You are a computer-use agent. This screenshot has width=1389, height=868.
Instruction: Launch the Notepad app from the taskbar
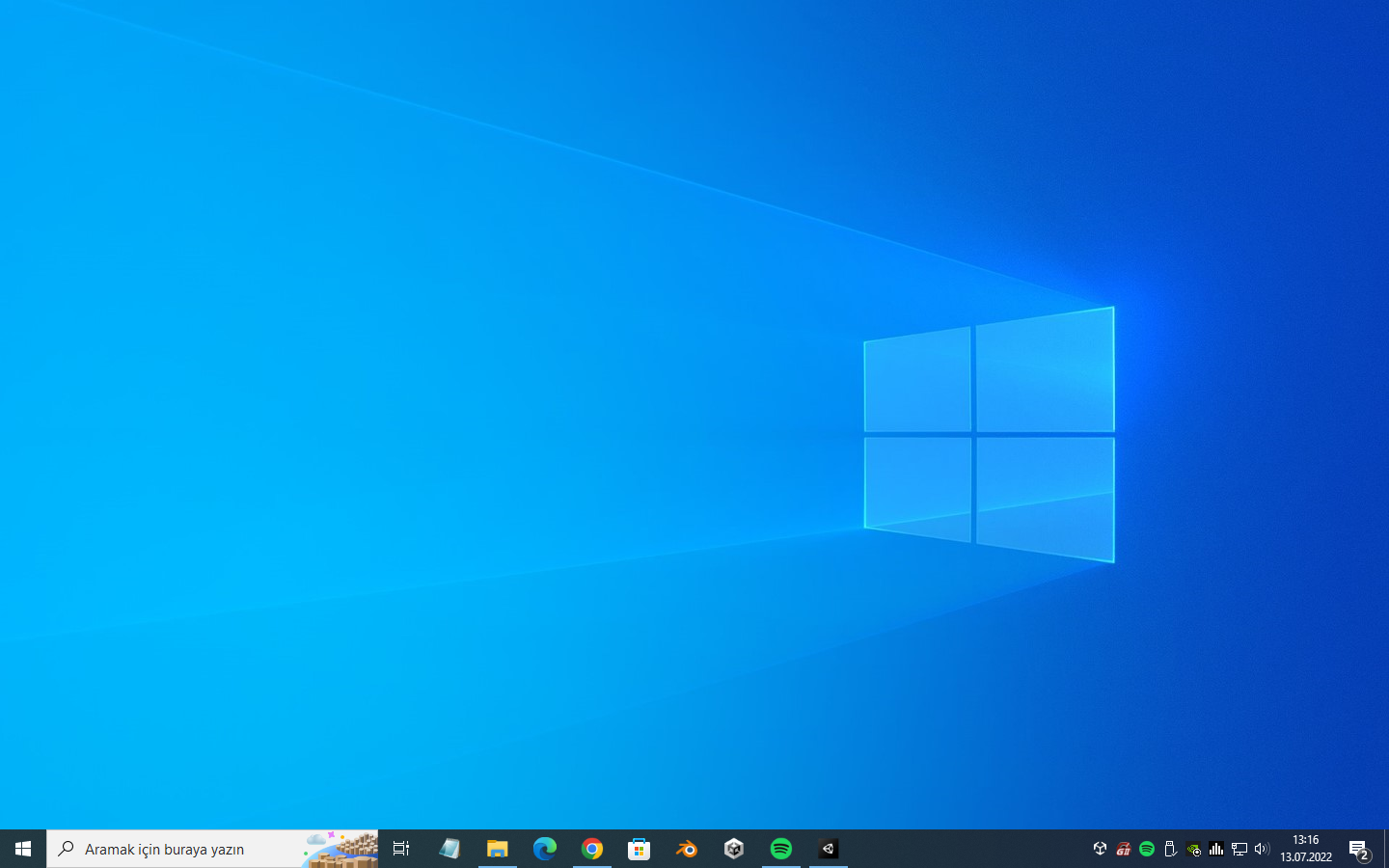[449, 849]
